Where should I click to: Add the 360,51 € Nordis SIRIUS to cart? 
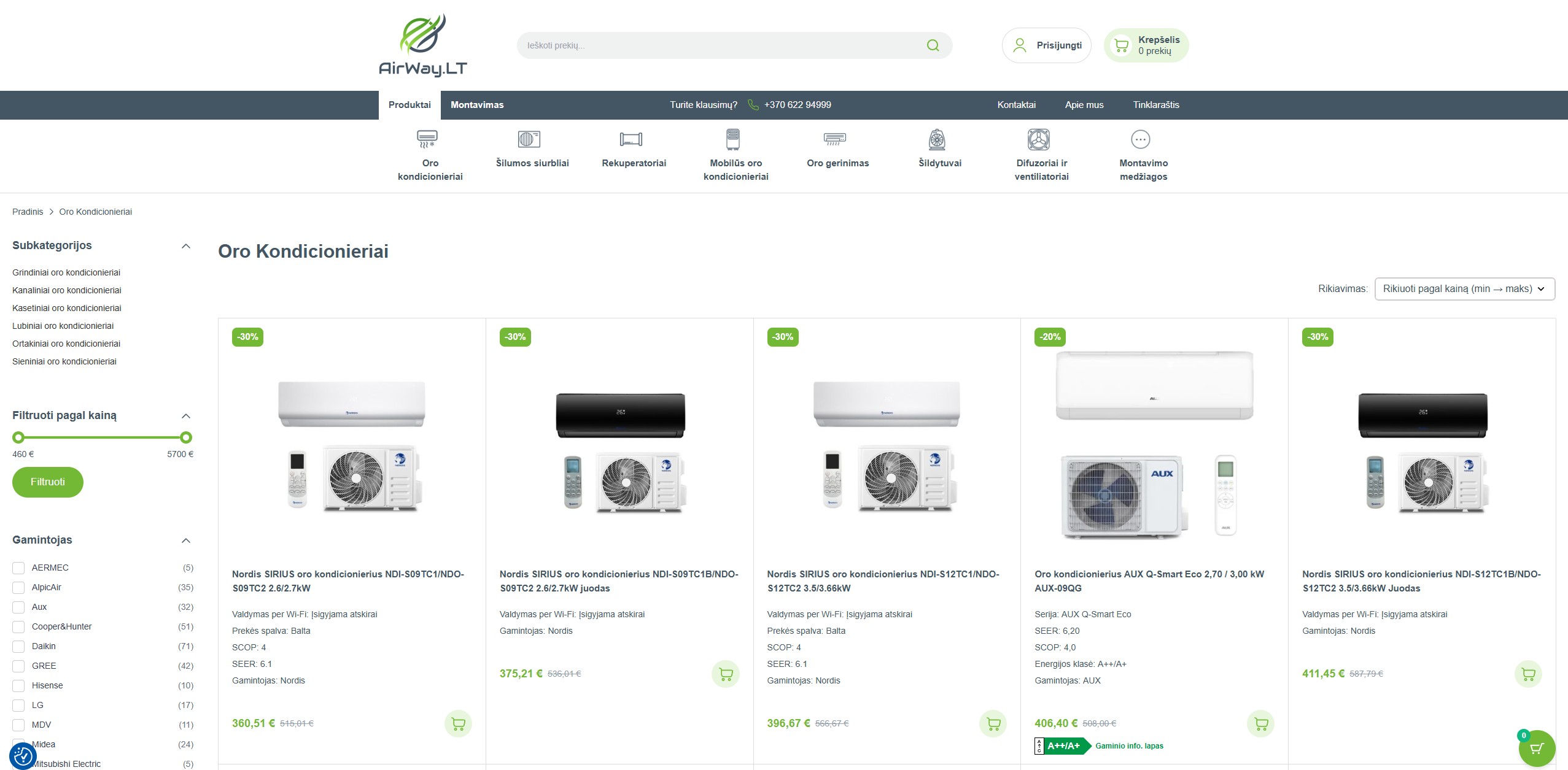tap(458, 724)
